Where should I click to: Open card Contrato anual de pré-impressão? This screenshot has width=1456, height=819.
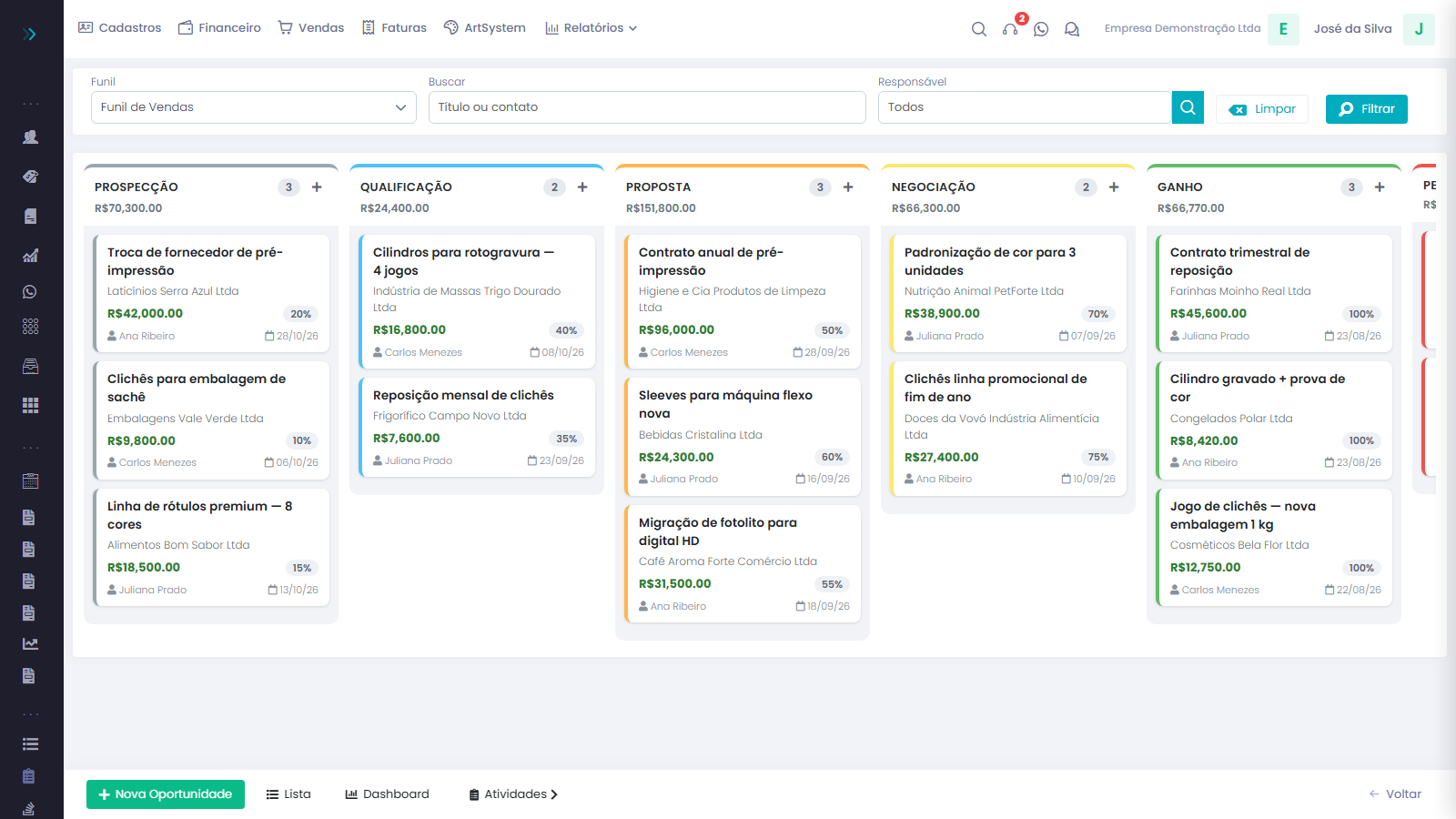[743, 301]
